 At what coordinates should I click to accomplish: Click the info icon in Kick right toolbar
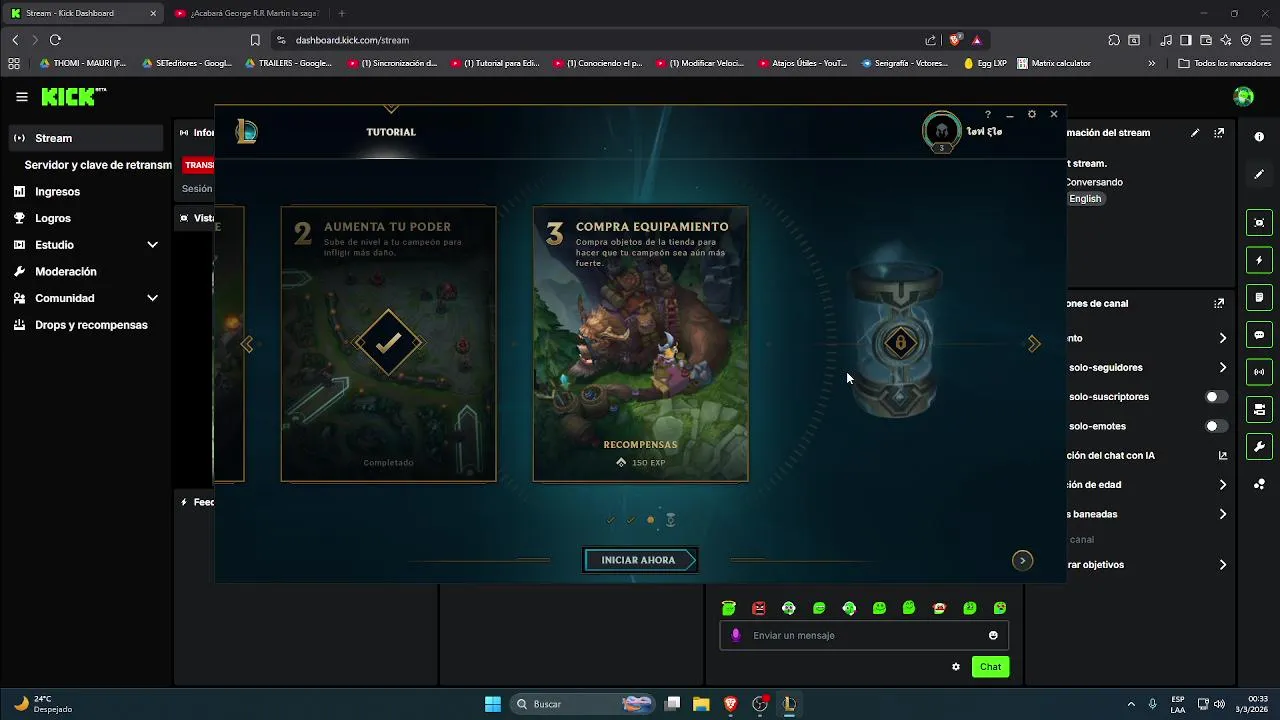click(x=1259, y=137)
